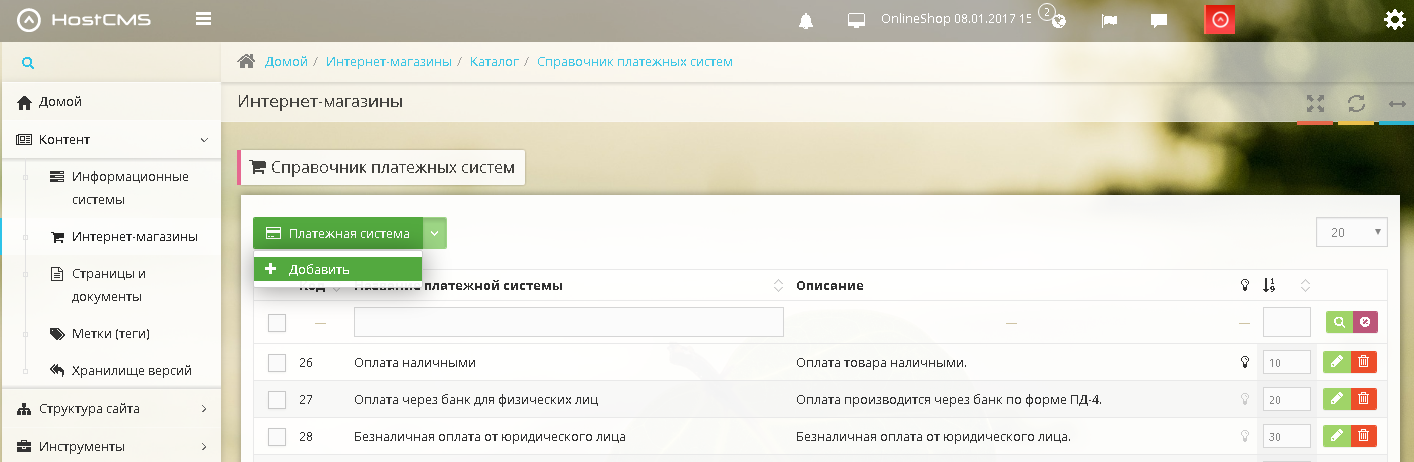Click the notifications bell icon
1414x462 pixels.
(x=806, y=21)
